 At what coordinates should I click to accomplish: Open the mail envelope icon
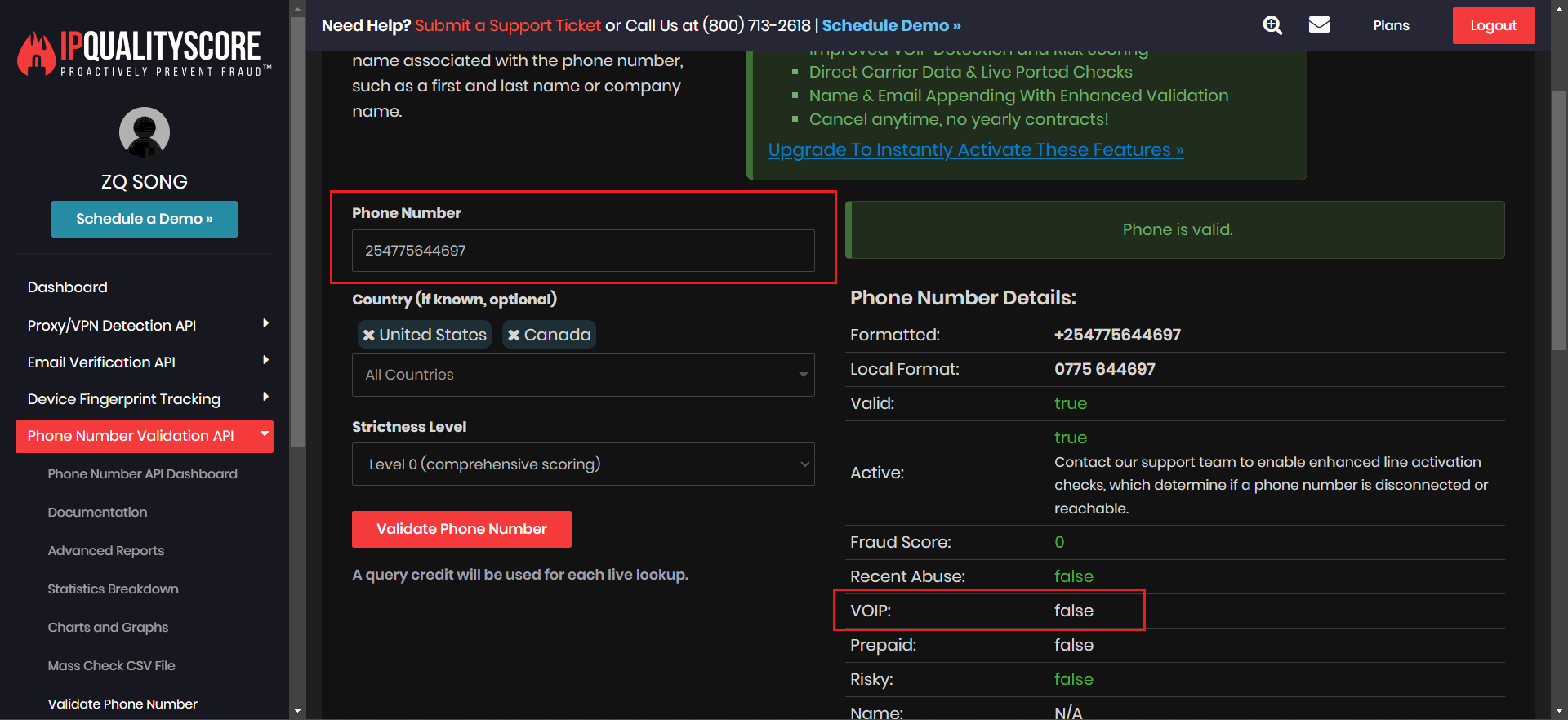click(x=1319, y=25)
